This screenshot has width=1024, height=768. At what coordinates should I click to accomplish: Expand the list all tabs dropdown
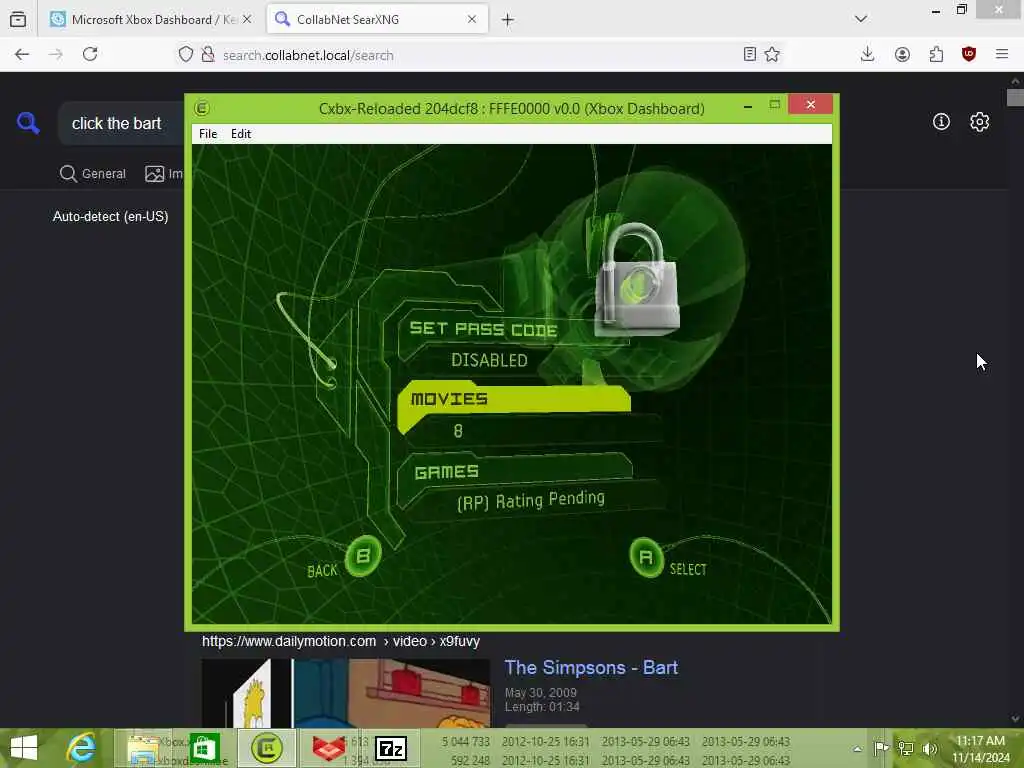pos(861,19)
